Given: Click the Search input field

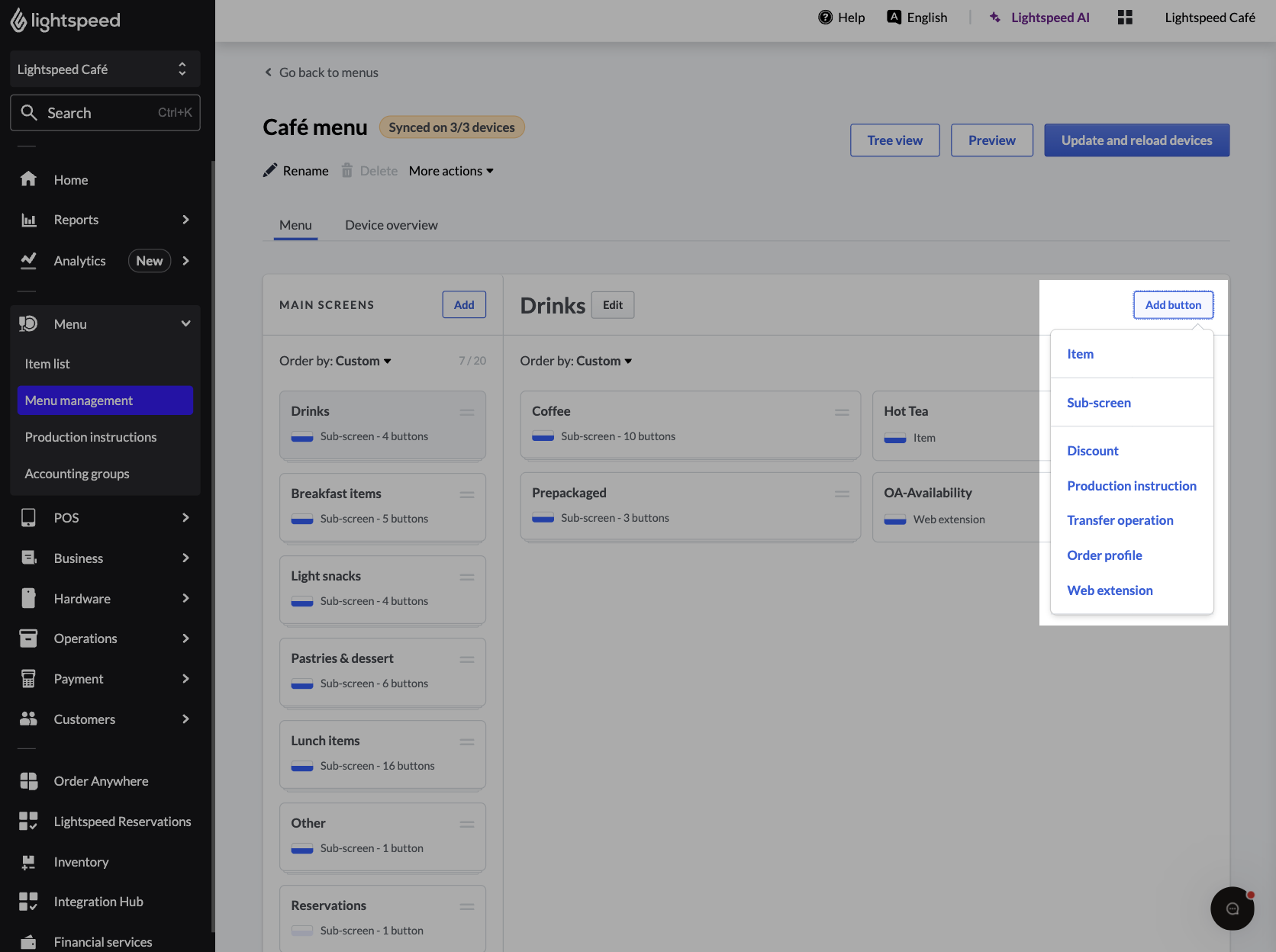Looking at the screenshot, I should point(105,113).
